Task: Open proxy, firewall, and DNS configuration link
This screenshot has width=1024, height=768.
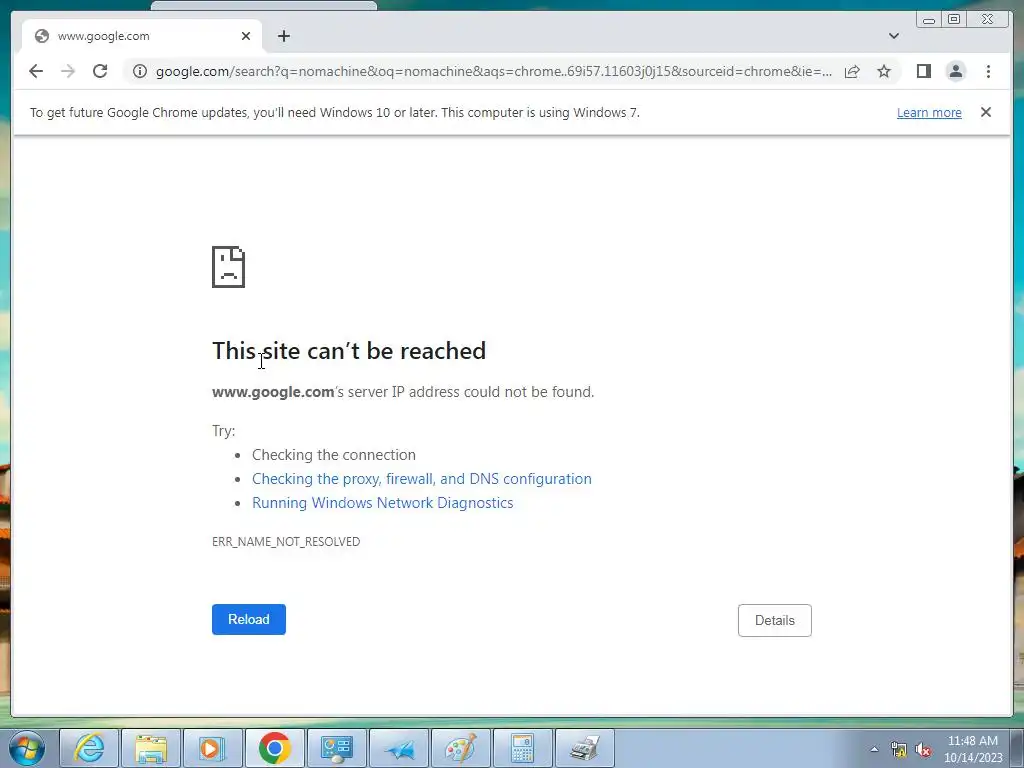Action: [x=422, y=479]
